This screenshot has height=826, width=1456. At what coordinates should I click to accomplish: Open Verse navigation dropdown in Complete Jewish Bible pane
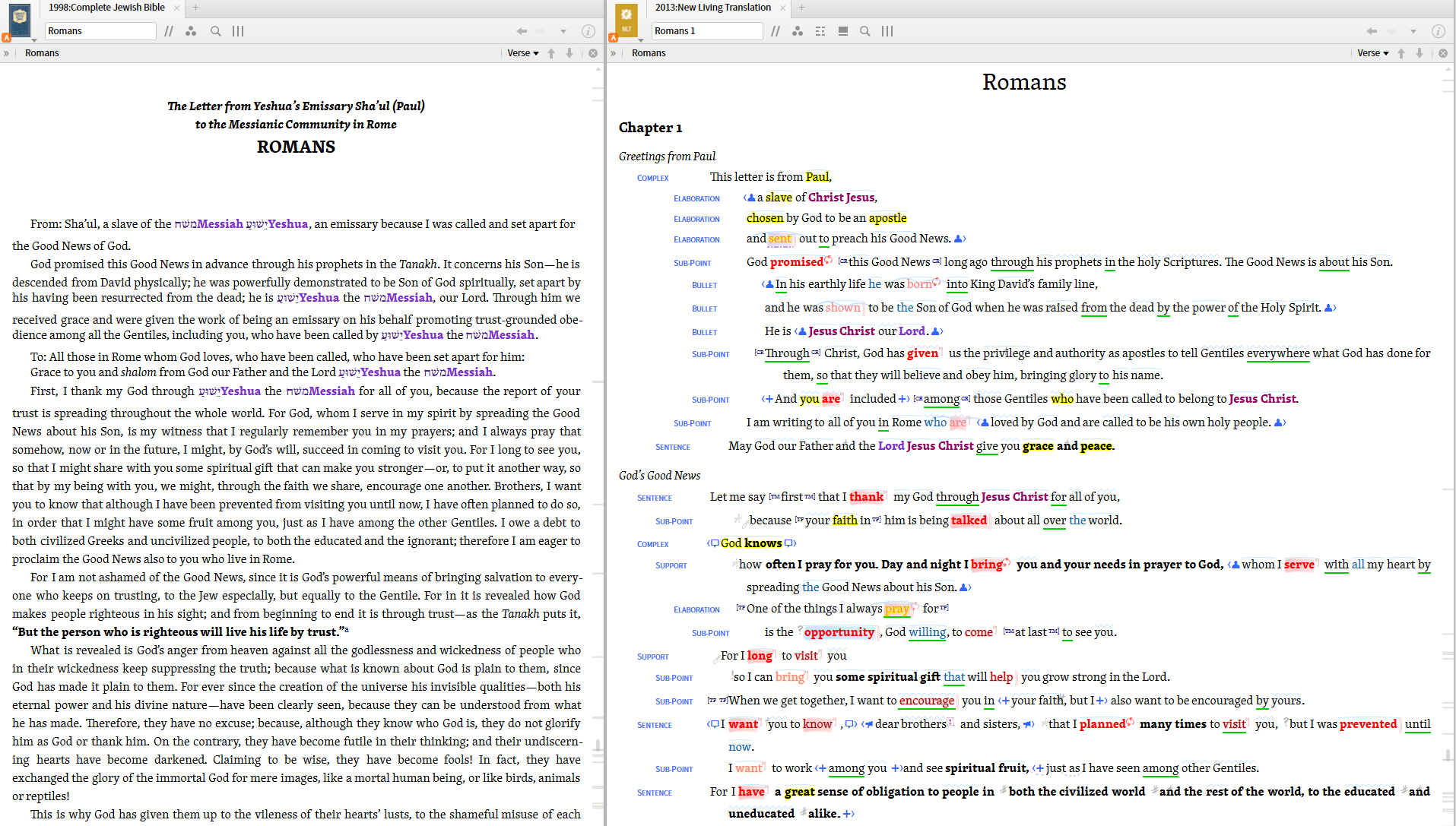coord(523,53)
